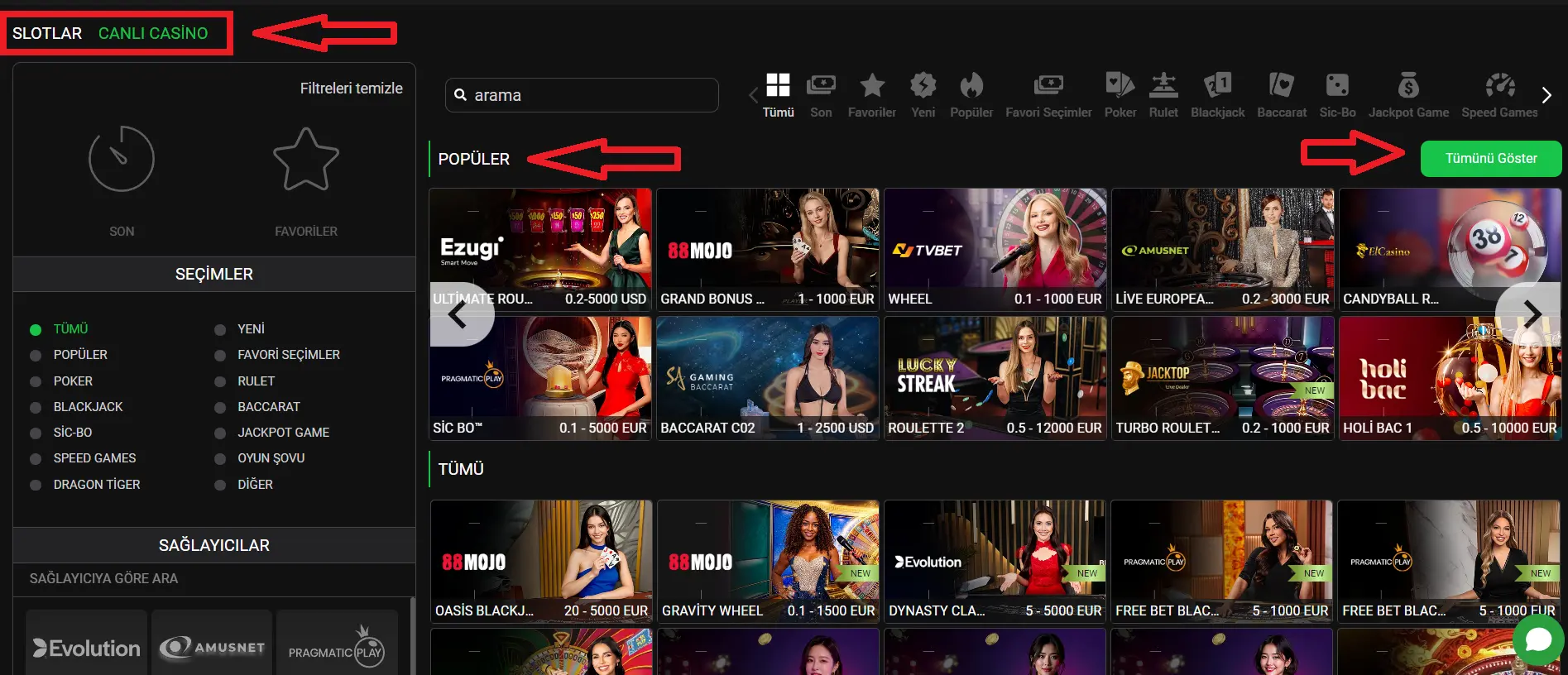Open the FAVORİLER star icon in sidebar
The image size is (1568, 675).
click(x=306, y=159)
